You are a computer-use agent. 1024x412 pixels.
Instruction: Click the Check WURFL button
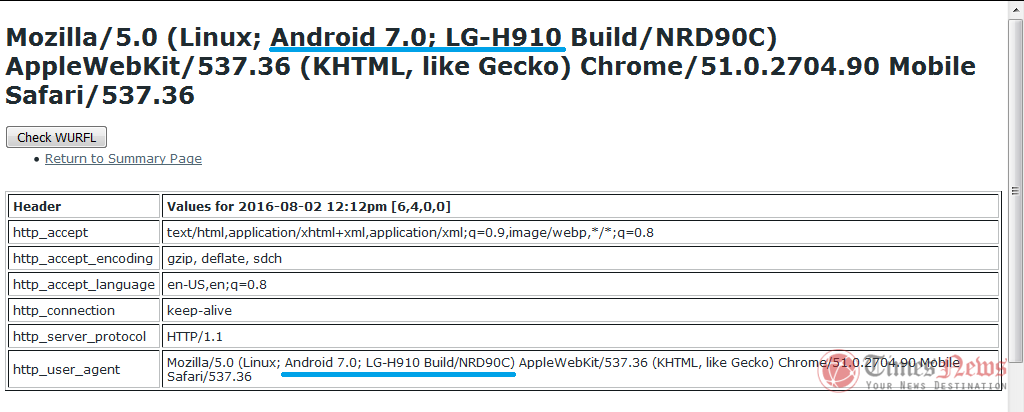coord(56,138)
